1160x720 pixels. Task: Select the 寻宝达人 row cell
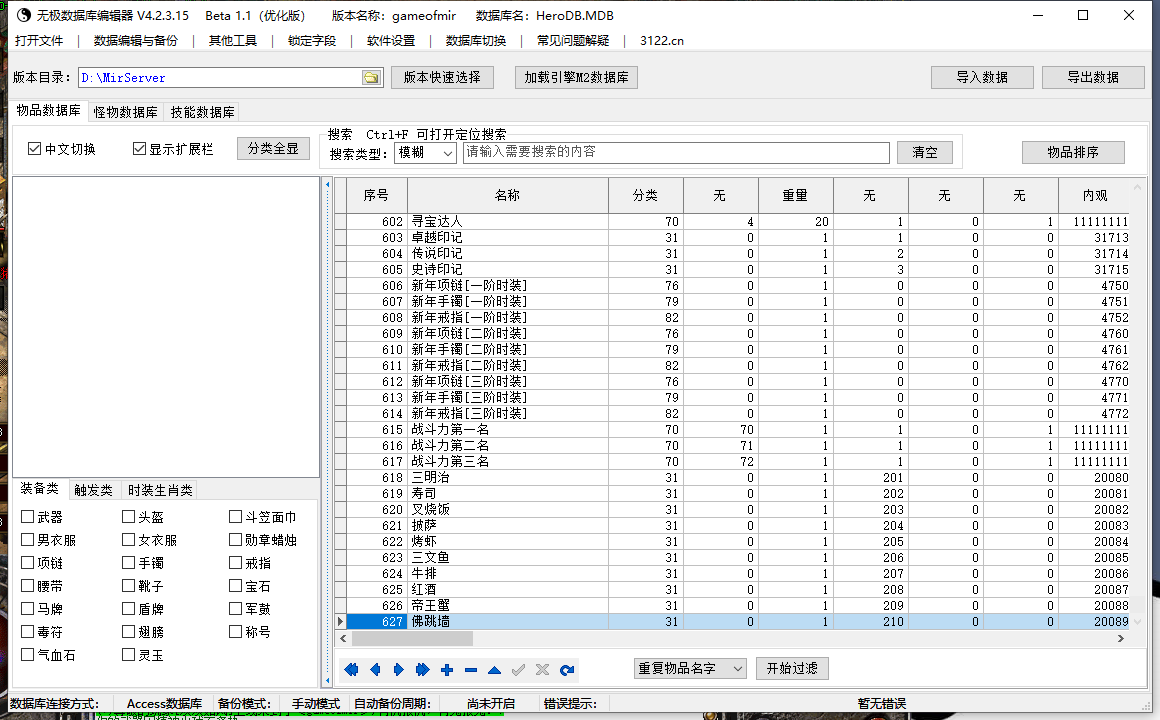[x=508, y=221]
